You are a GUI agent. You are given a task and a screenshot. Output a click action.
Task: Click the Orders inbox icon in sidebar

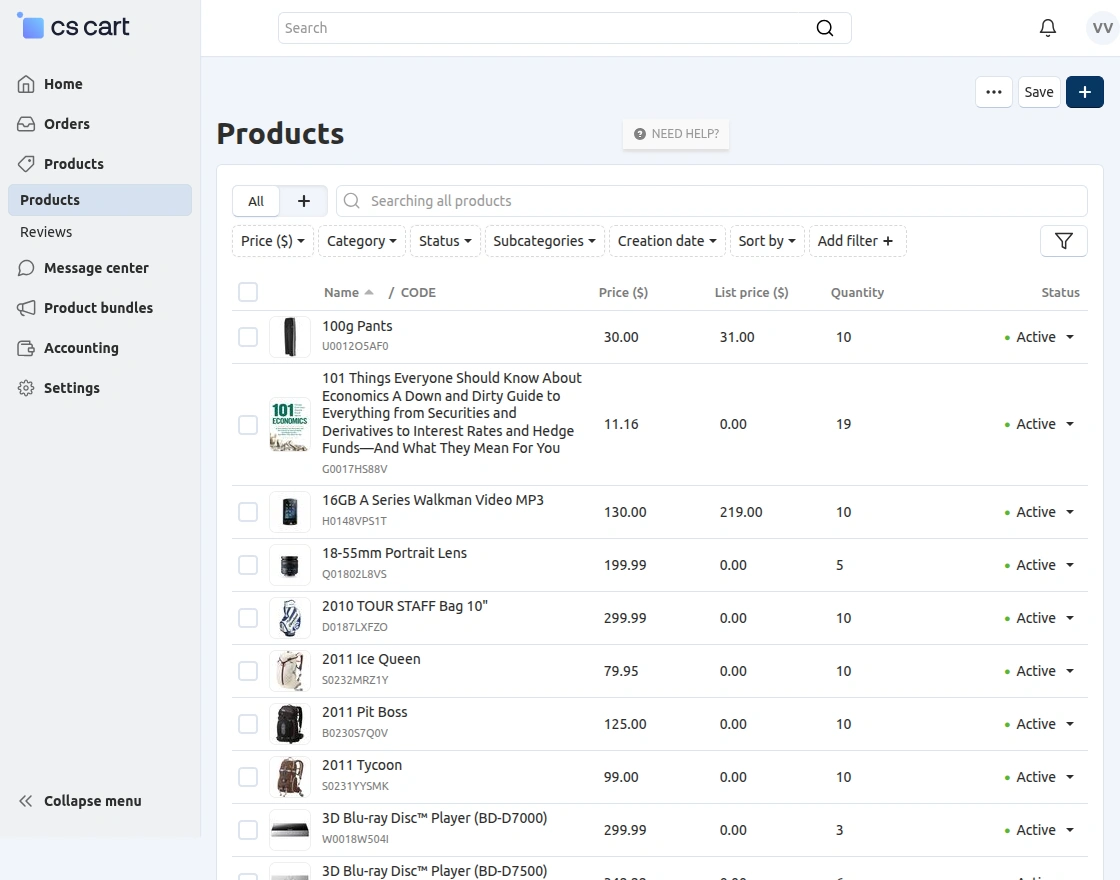[26, 124]
